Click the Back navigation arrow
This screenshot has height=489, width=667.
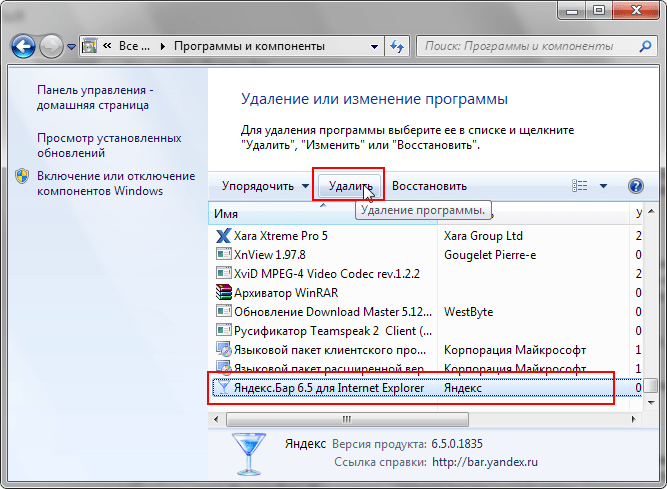pyautogui.click(x=23, y=46)
